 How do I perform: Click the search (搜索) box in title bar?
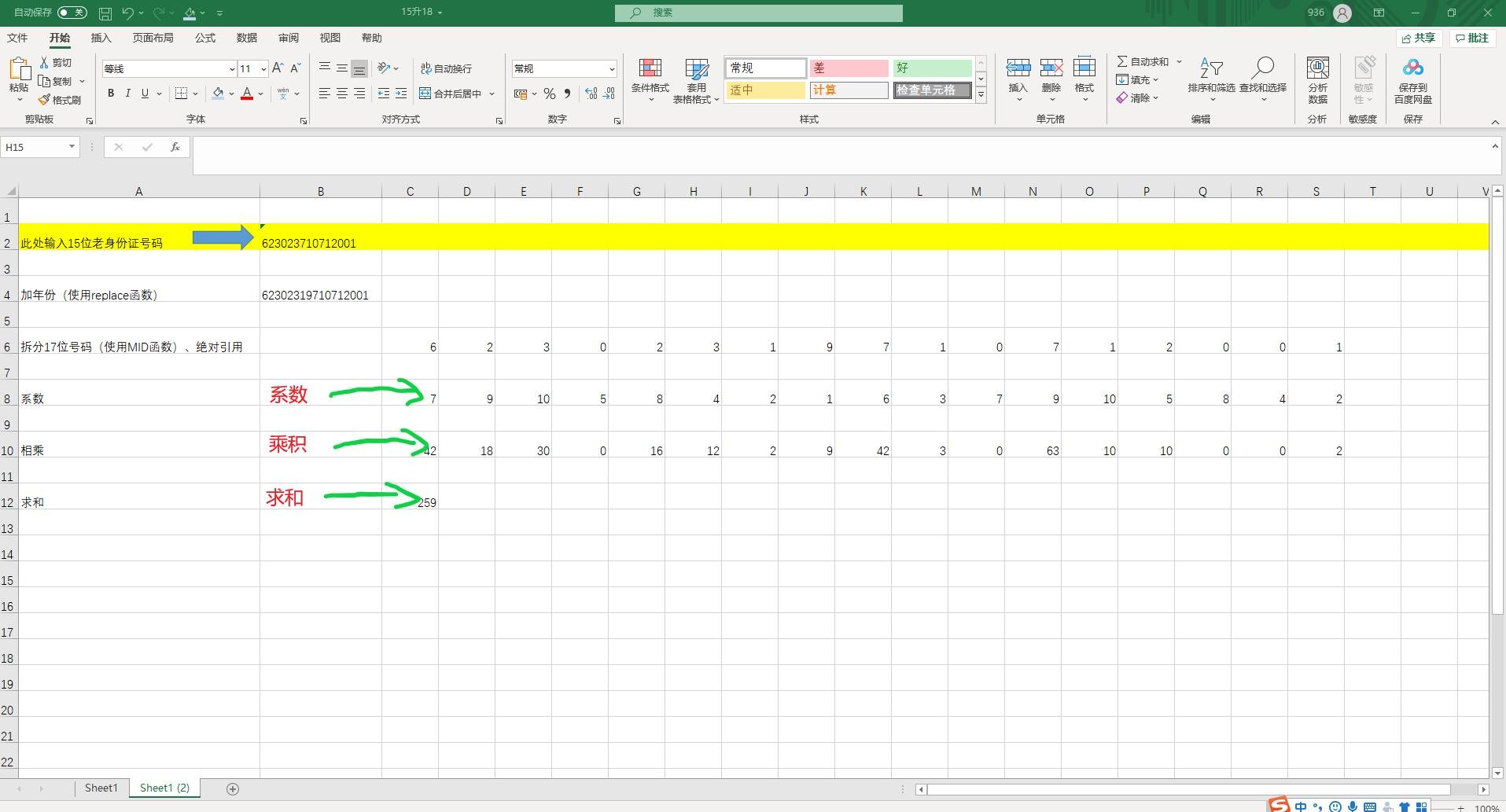point(758,13)
